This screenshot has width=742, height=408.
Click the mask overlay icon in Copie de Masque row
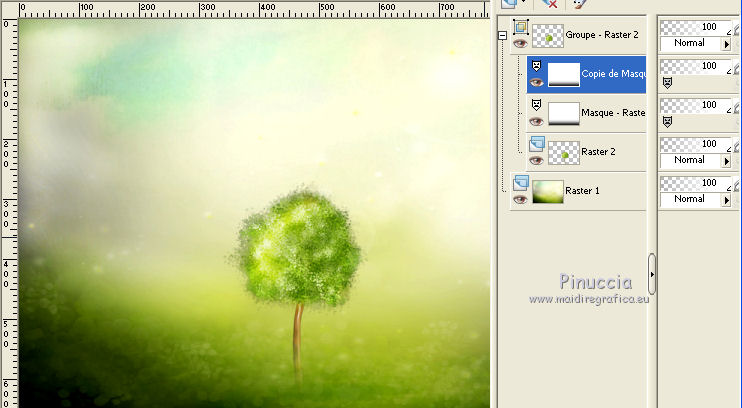click(667, 83)
